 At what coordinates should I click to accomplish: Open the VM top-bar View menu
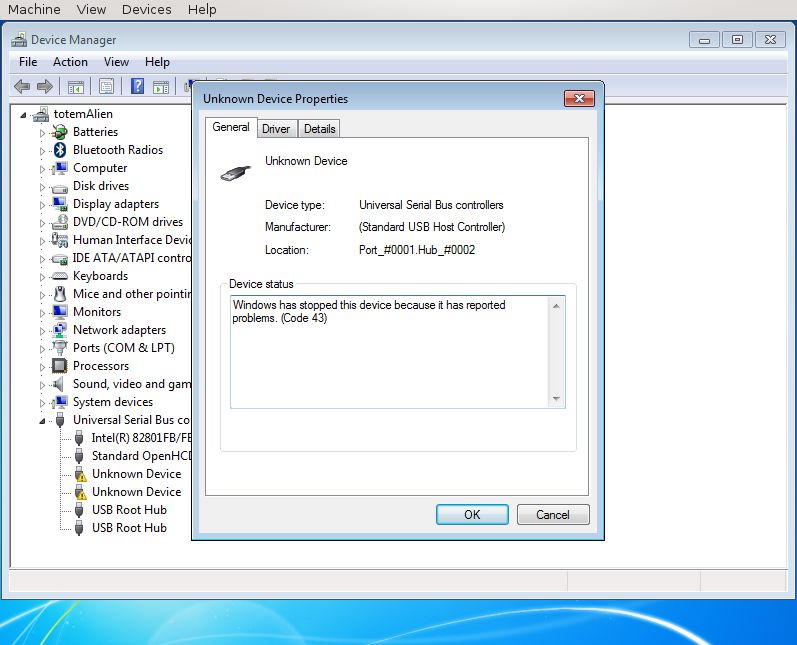click(91, 9)
